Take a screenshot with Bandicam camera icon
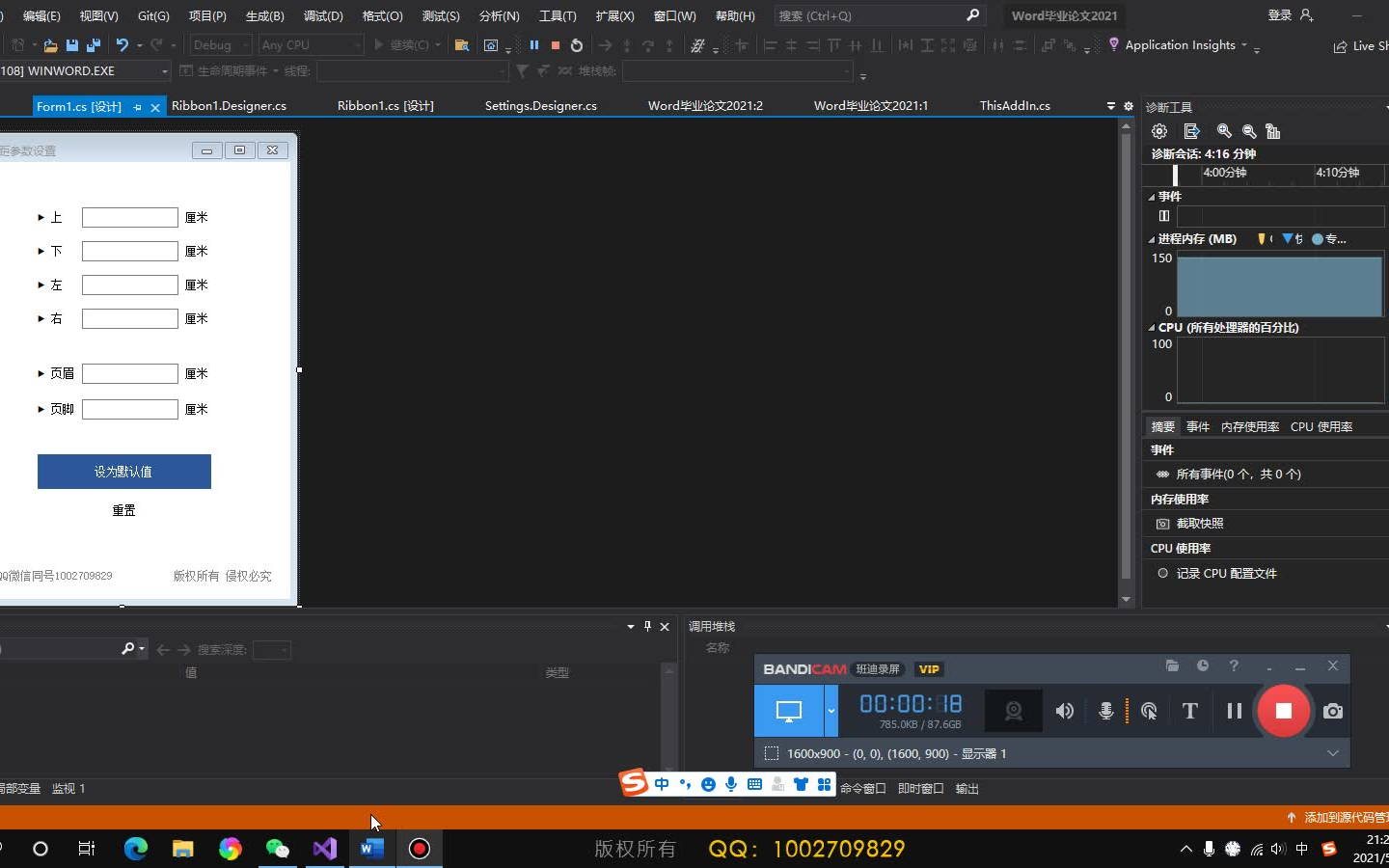This screenshot has height=868, width=1389. (x=1332, y=711)
